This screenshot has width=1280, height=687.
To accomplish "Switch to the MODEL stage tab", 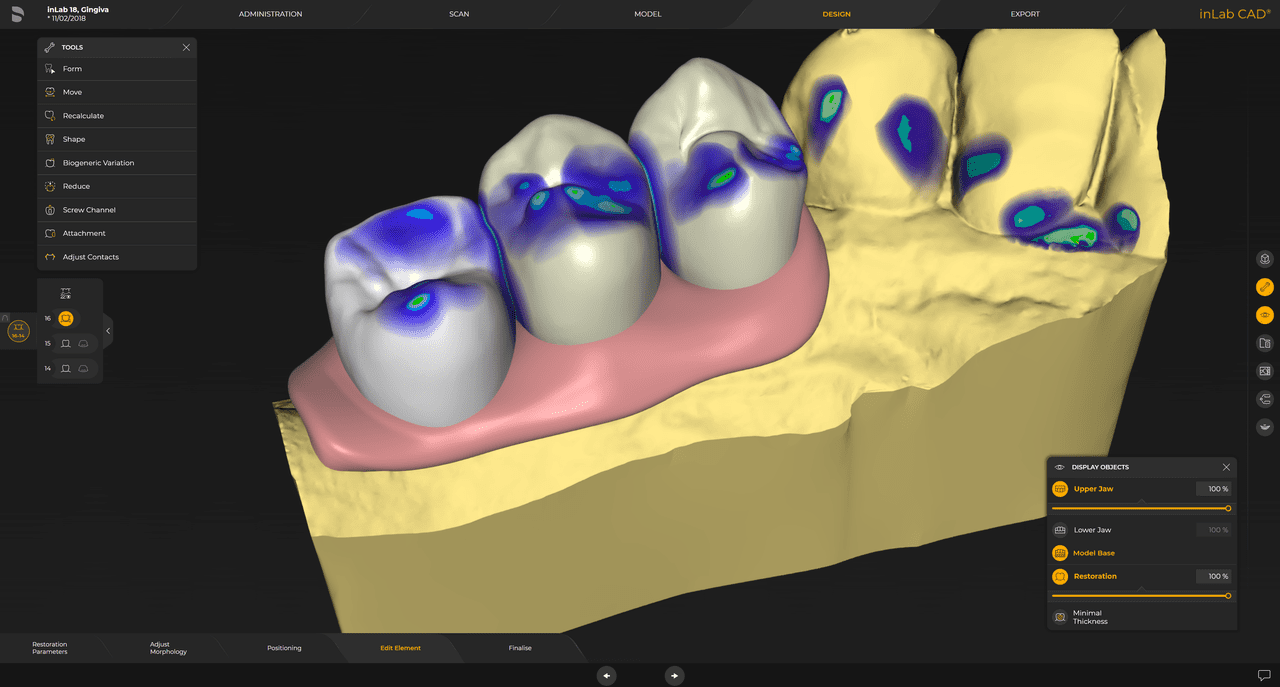I will click(x=647, y=14).
